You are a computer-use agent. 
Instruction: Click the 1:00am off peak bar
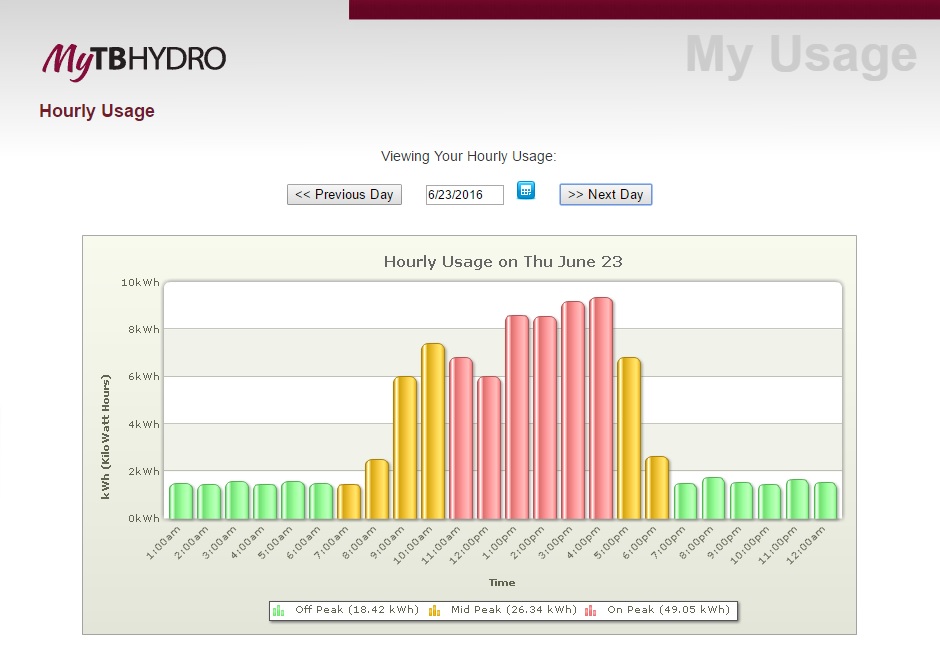tap(180, 501)
